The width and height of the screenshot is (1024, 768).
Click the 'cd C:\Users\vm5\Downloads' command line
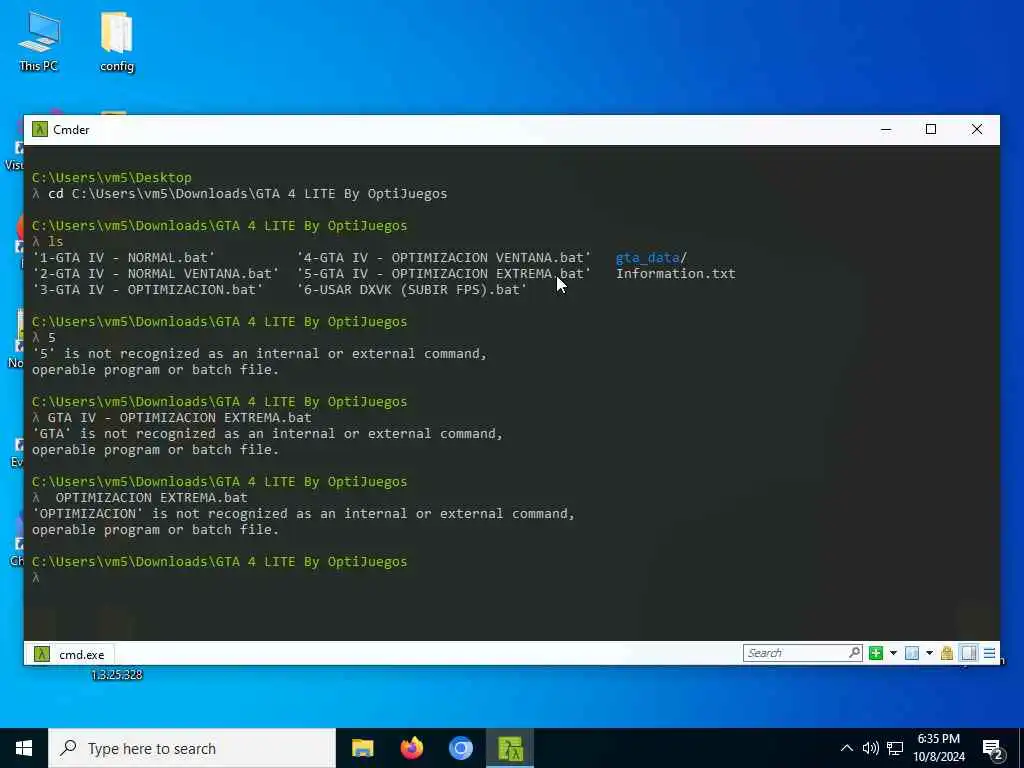click(240, 194)
